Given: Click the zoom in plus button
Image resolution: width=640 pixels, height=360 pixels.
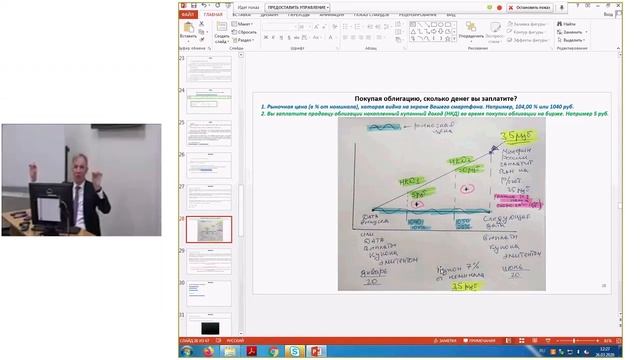Looking at the screenshot, I should (x=598, y=340).
